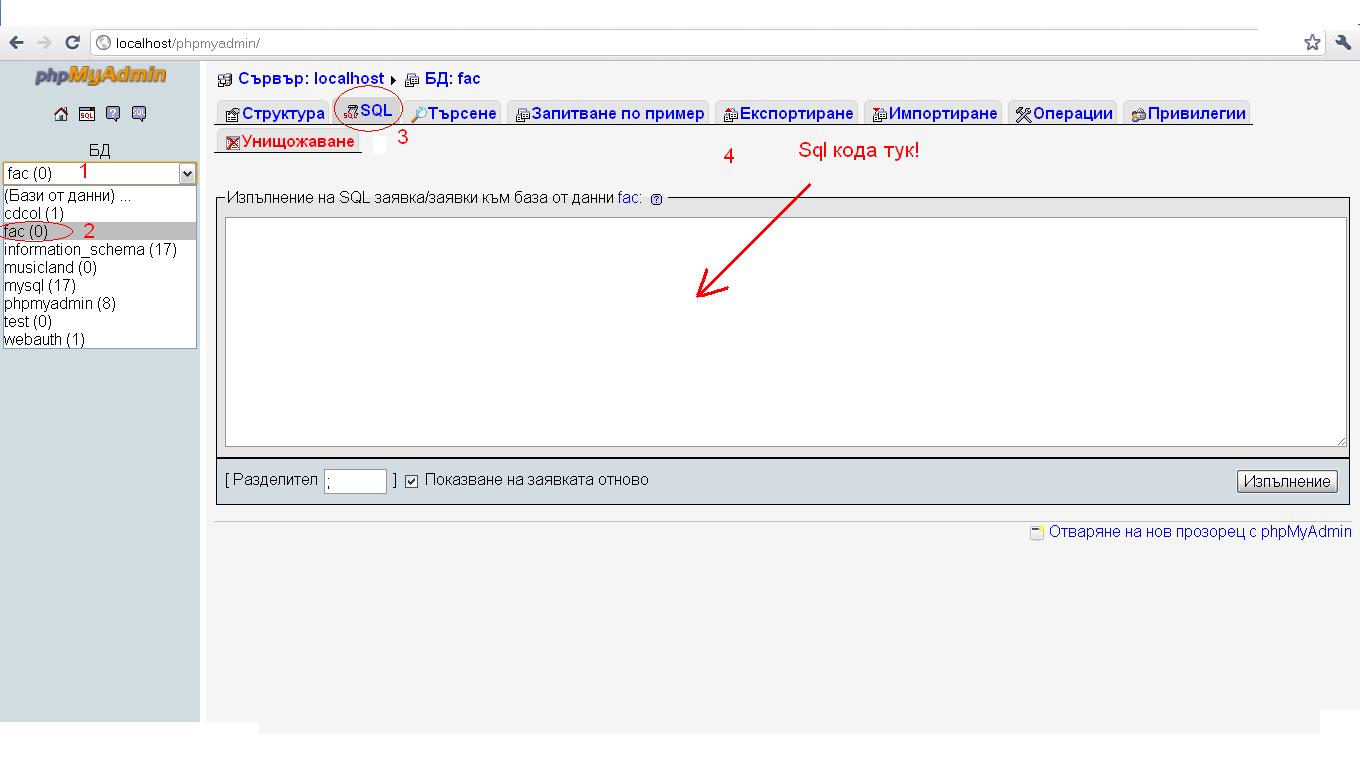Click the Изпълнение button
The image size is (1360, 768).
pyautogui.click(x=1287, y=481)
